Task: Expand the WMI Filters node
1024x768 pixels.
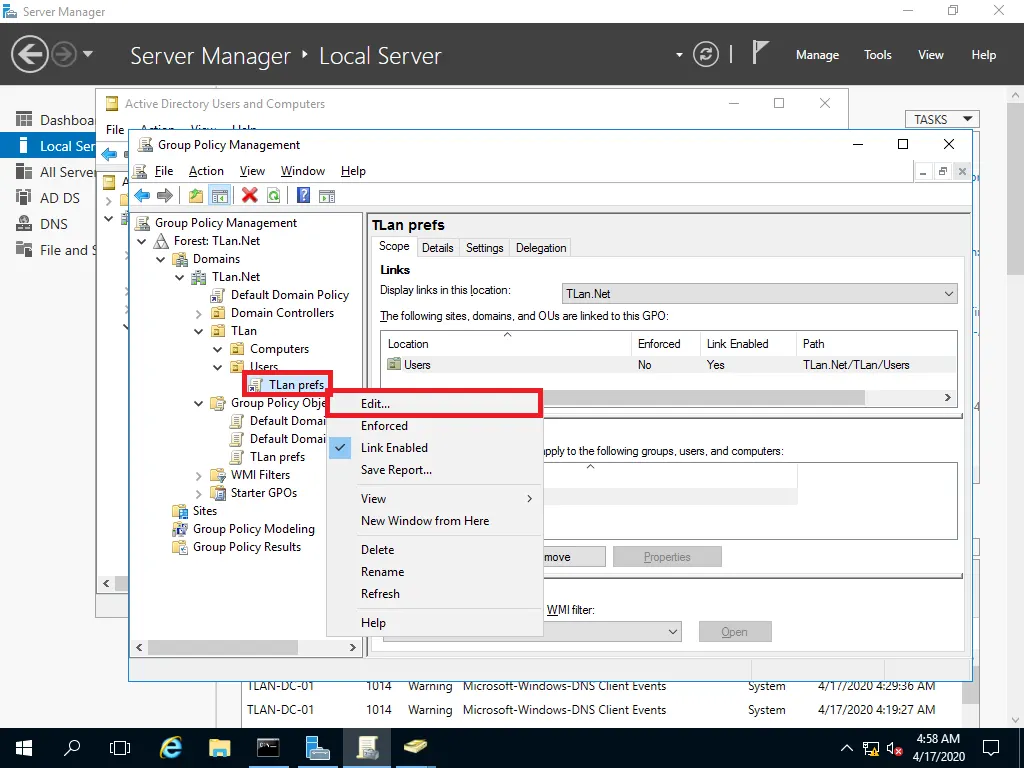Action: click(x=199, y=475)
